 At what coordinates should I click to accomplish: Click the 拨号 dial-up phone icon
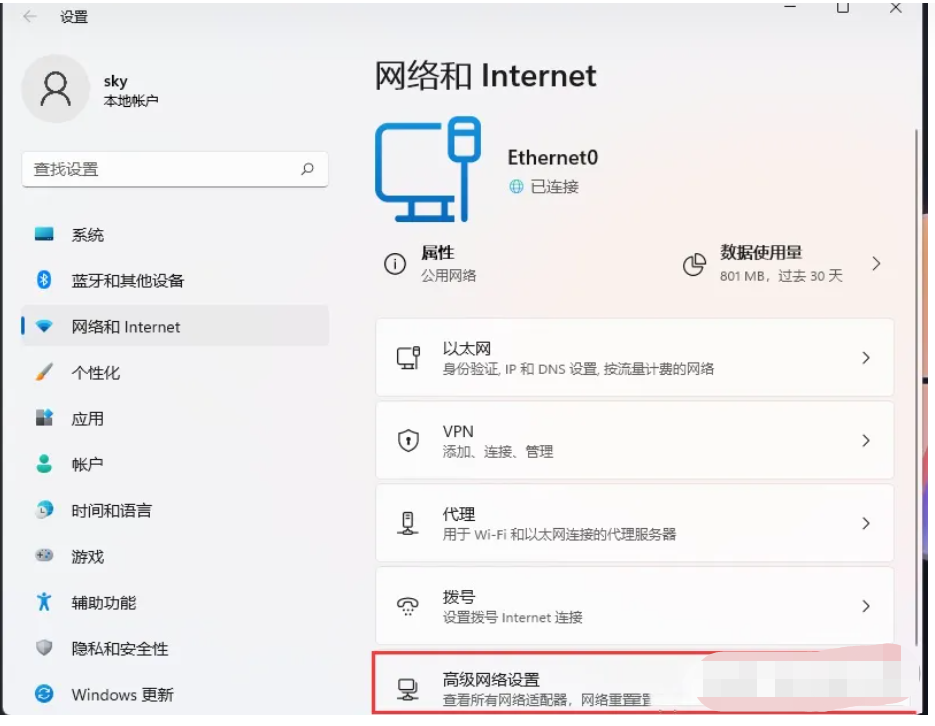coord(410,605)
